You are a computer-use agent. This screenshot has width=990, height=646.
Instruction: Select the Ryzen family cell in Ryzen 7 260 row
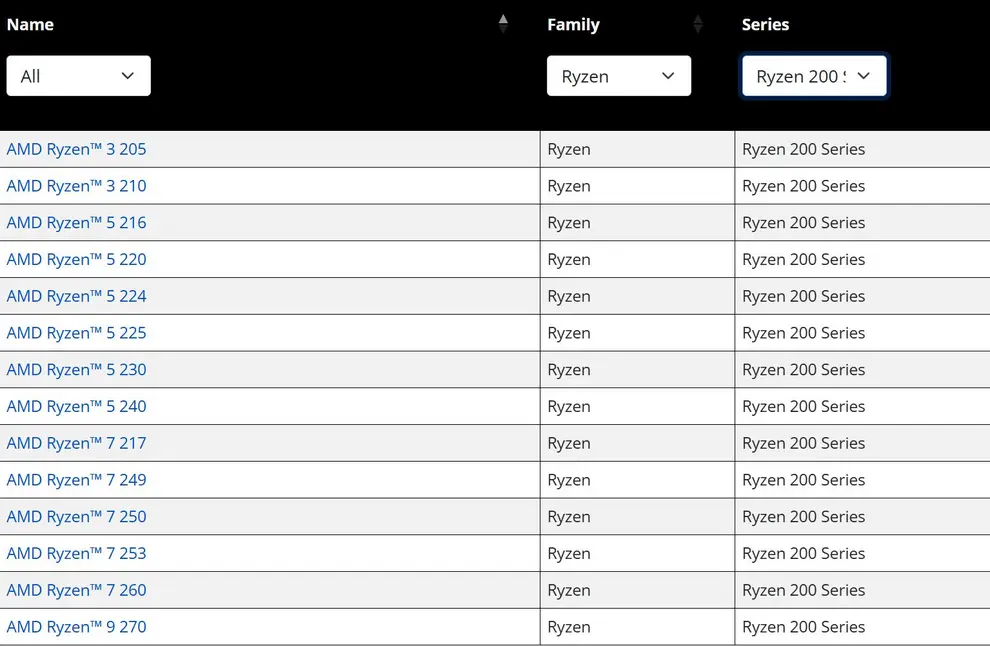click(x=638, y=590)
